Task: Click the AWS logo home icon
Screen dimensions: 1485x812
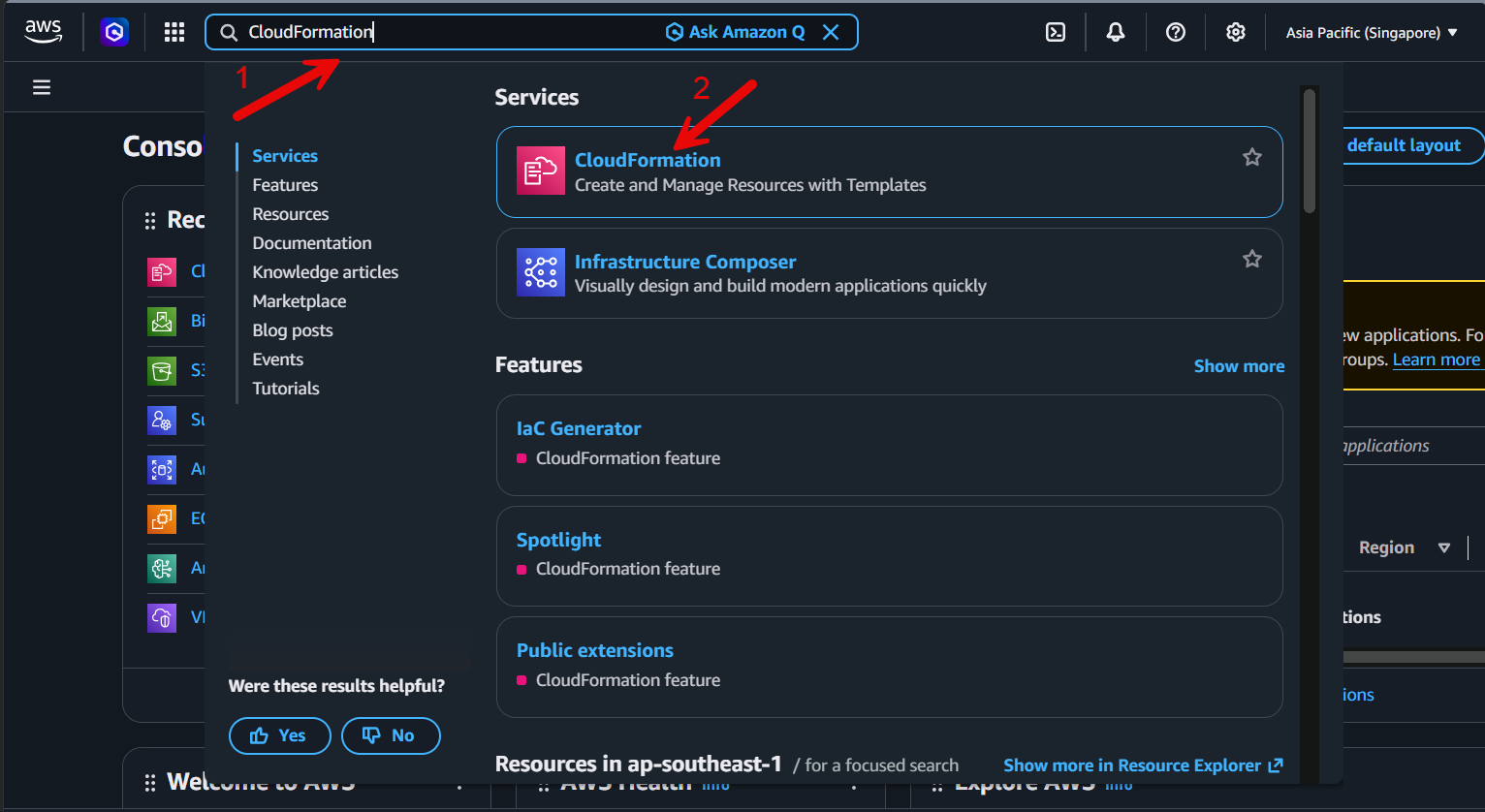Action: (x=43, y=32)
